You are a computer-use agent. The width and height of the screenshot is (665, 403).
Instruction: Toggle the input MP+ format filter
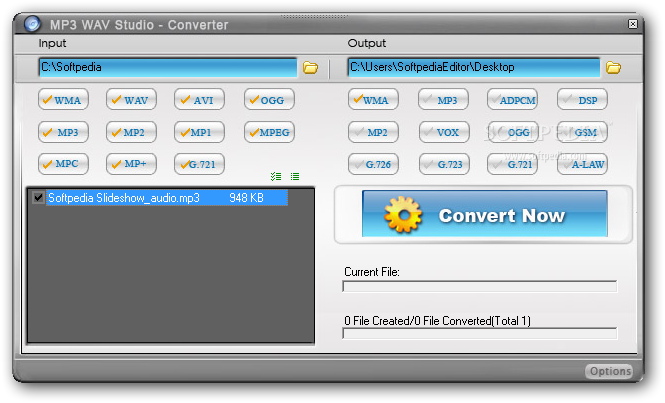pos(131,164)
